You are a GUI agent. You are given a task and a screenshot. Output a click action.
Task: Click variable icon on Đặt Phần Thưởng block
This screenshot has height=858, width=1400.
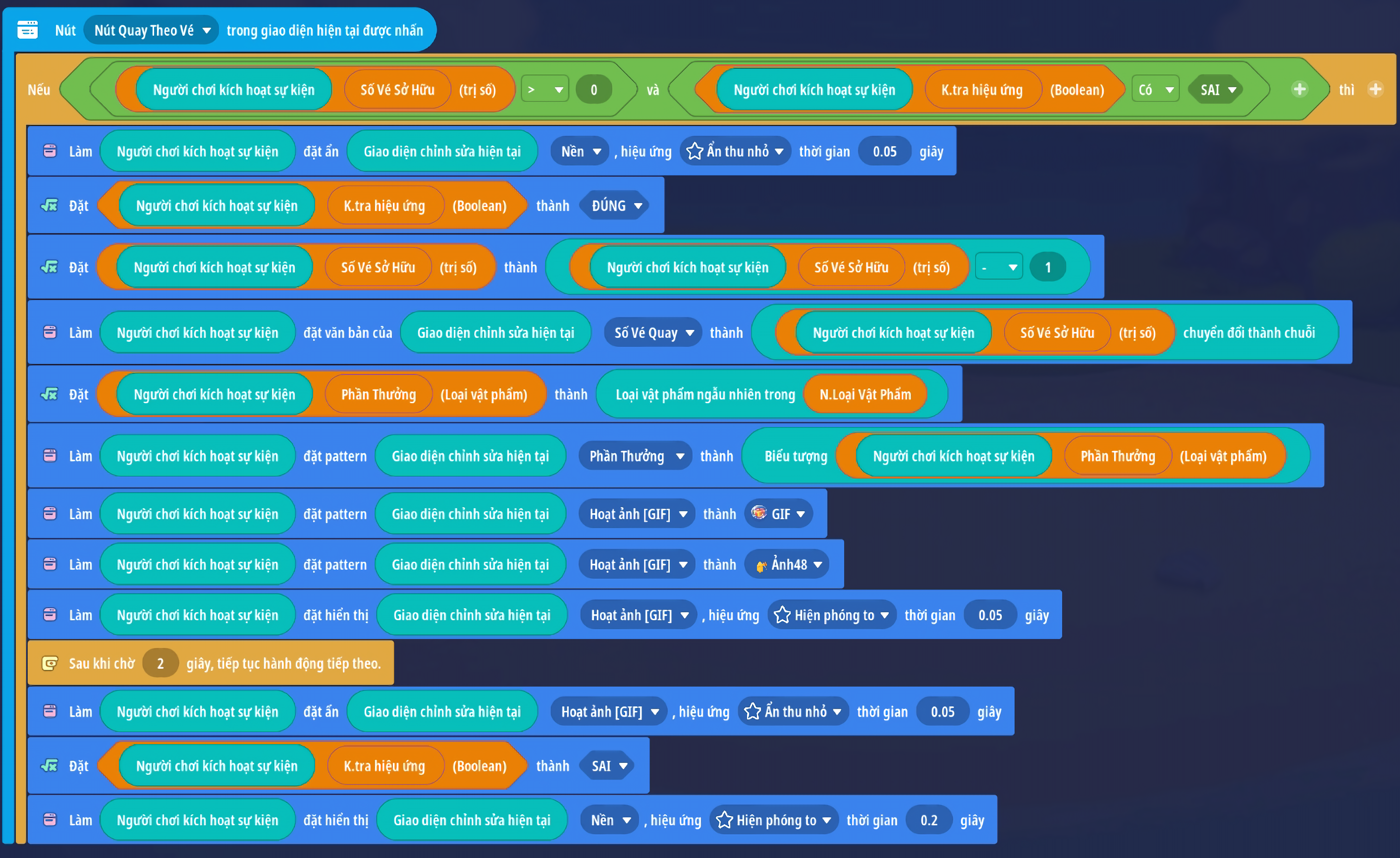click(50, 394)
